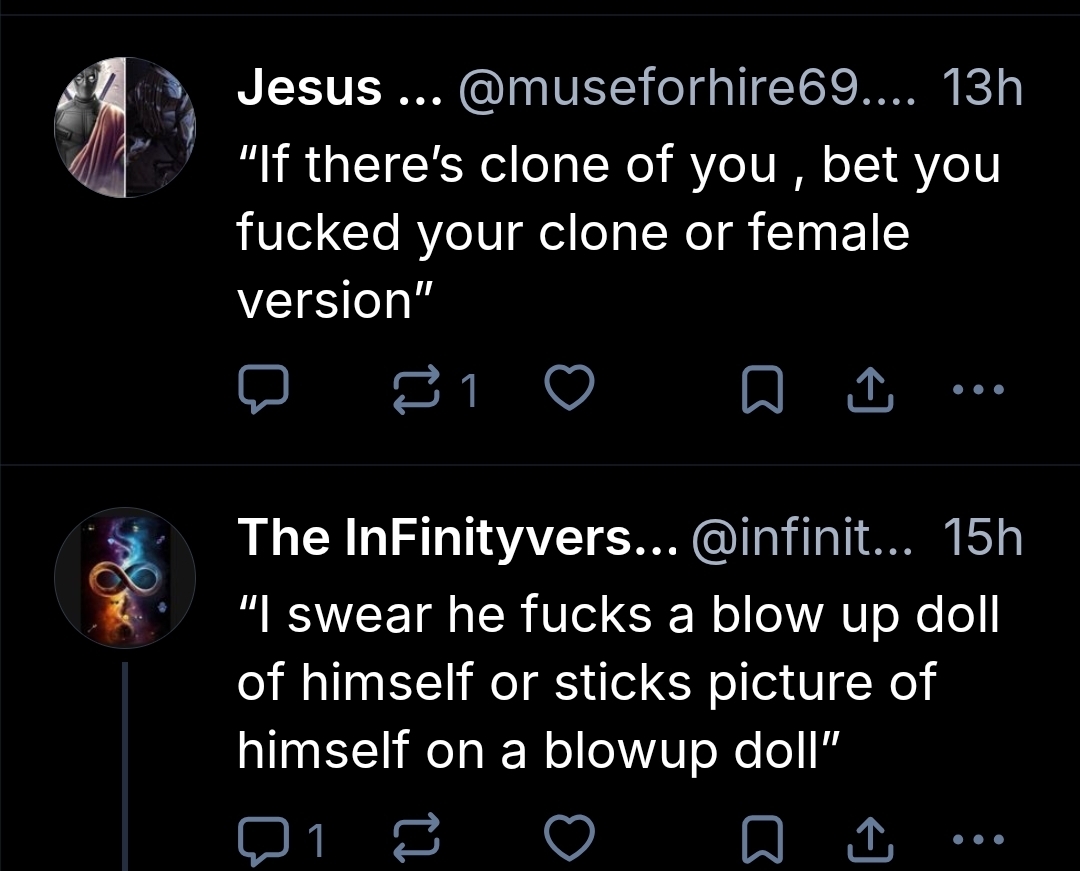
Task: Open The InFinityverse infinity avatar
Action: tap(125, 578)
